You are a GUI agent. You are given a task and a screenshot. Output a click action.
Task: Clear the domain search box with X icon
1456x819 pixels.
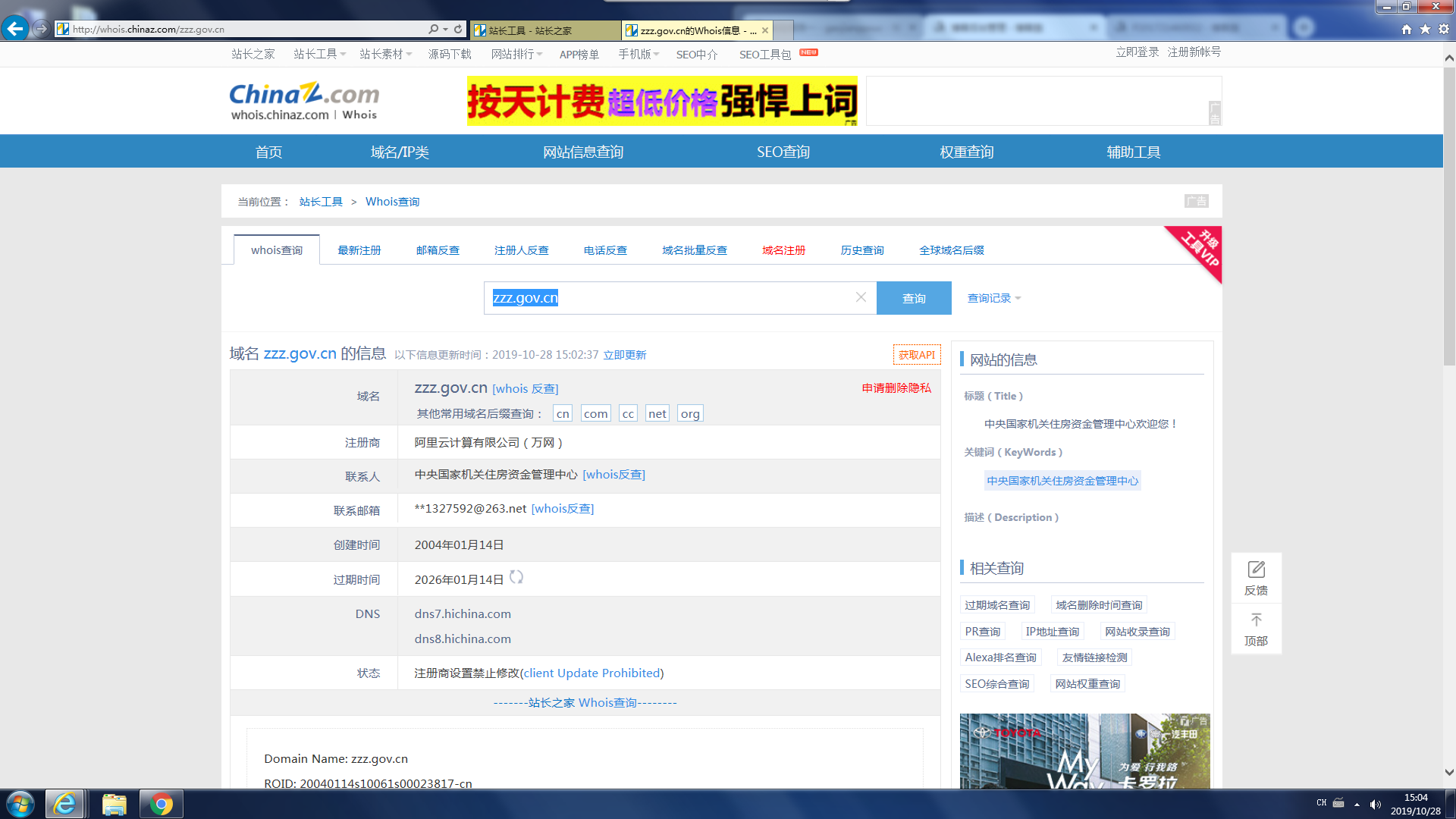(861, 297)
